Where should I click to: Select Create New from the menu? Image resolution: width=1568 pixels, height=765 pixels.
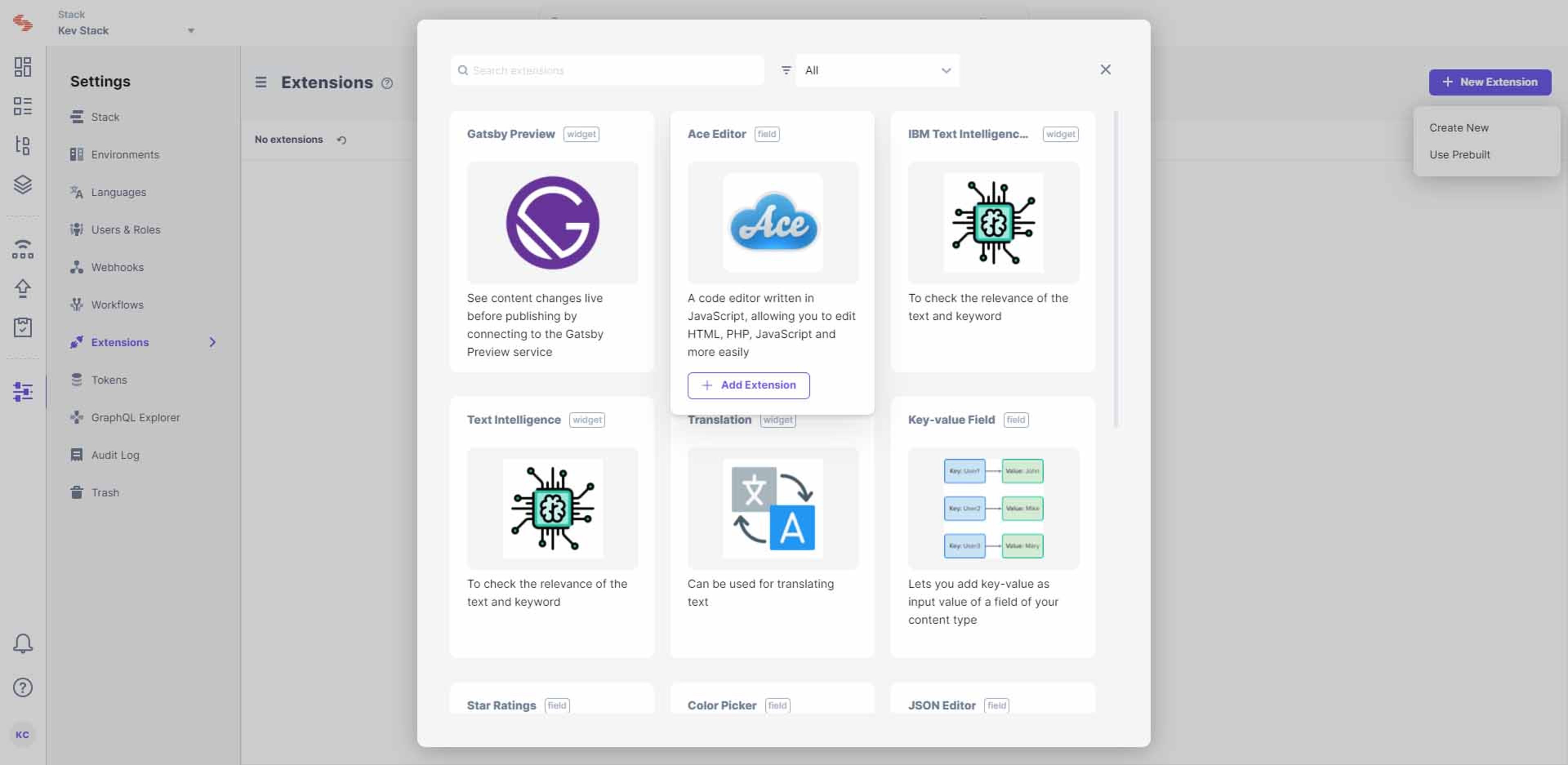click(1459, 128)
